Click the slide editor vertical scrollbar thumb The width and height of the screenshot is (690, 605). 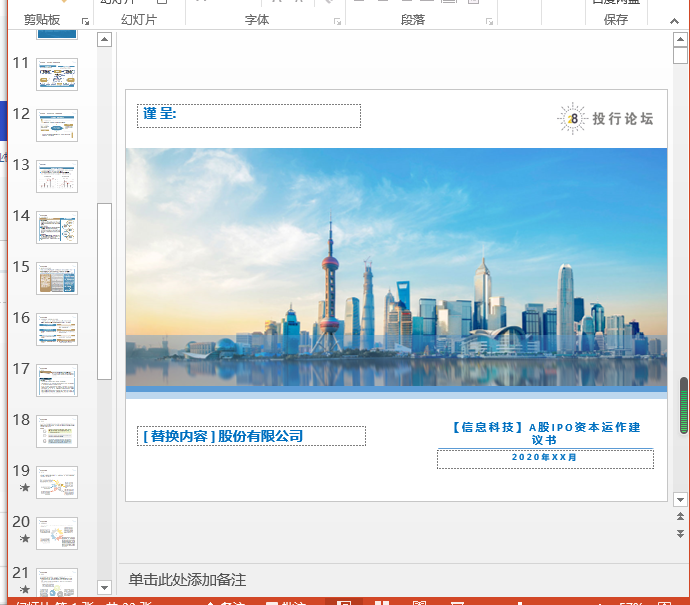[x=680, y=55]
